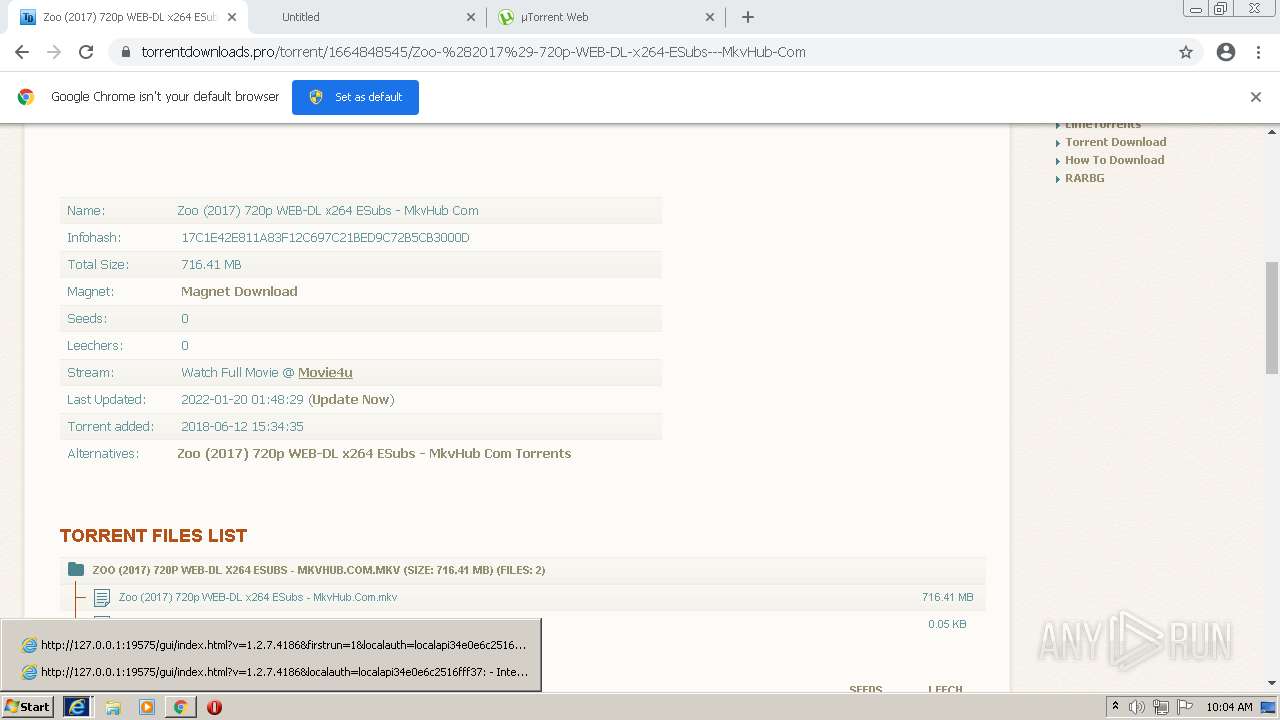Open the Windows Start menu

pos(28,706)
